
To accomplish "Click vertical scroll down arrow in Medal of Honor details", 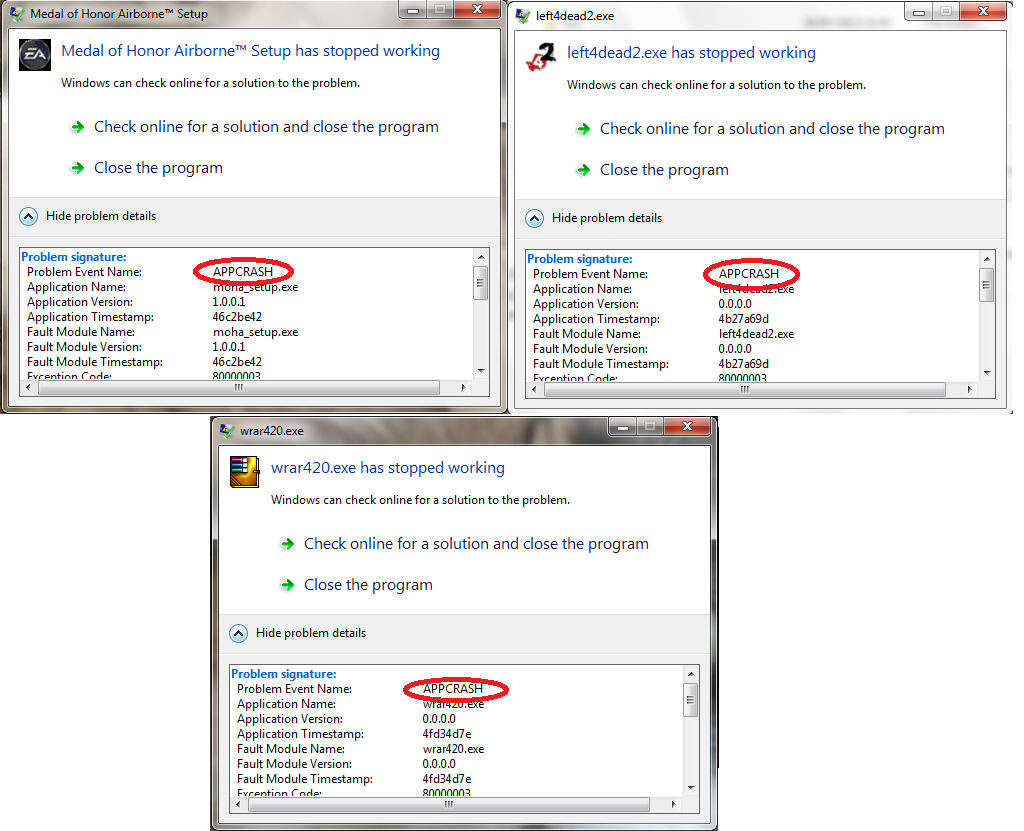I will click(481, 370).
